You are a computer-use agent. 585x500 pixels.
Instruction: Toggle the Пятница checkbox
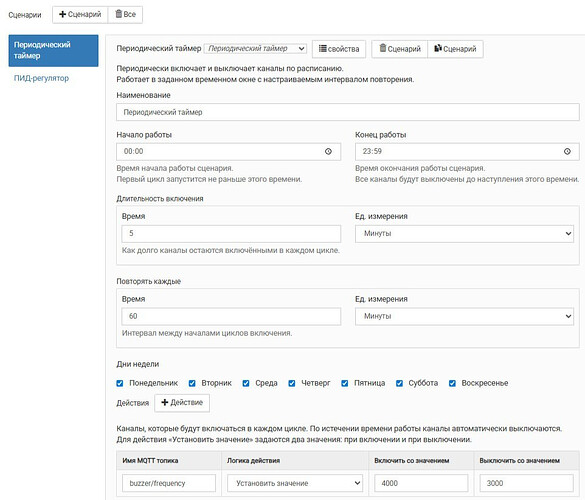click(345, 383)
